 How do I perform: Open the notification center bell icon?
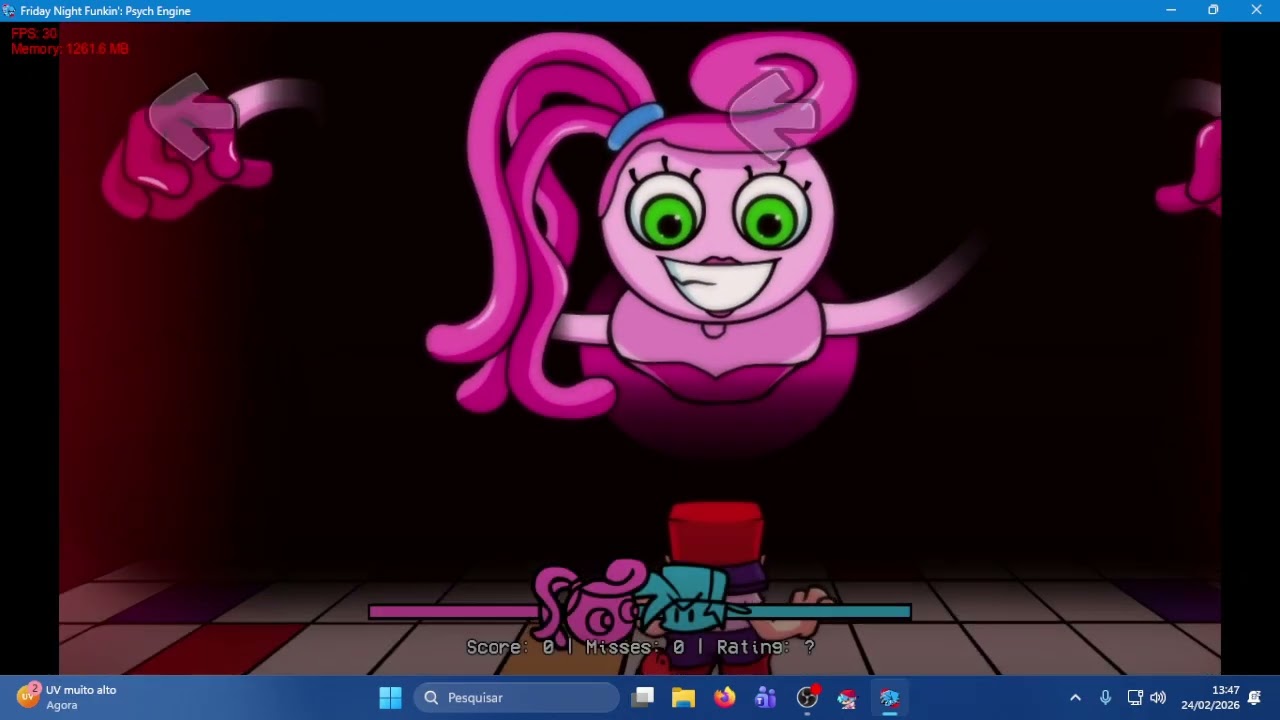tap(1255, 697)
